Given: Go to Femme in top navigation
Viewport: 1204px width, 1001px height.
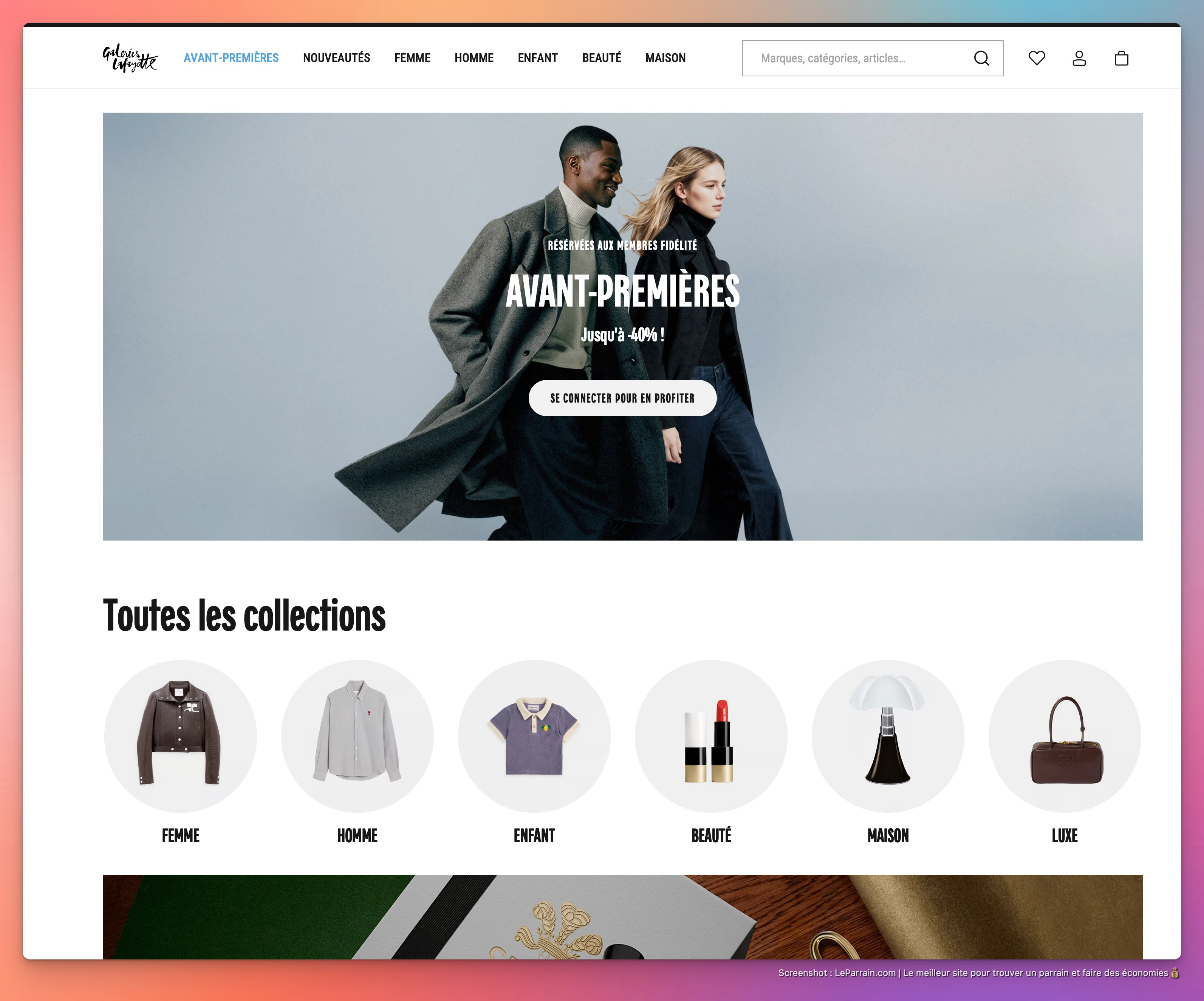Looking at the screenshot, I should 412,58.
